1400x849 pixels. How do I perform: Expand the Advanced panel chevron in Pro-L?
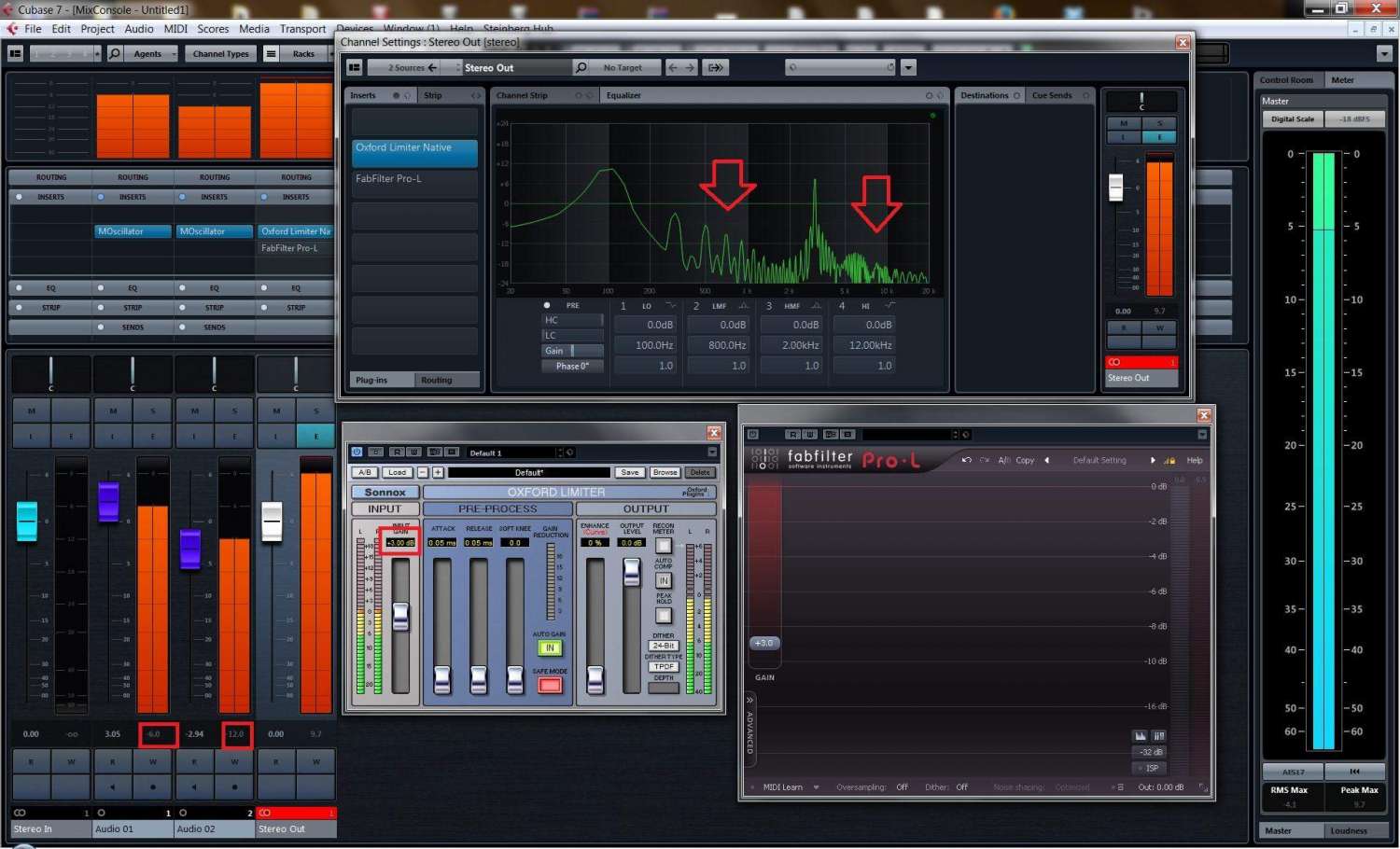pyautogui.click(x=749, y=699)
